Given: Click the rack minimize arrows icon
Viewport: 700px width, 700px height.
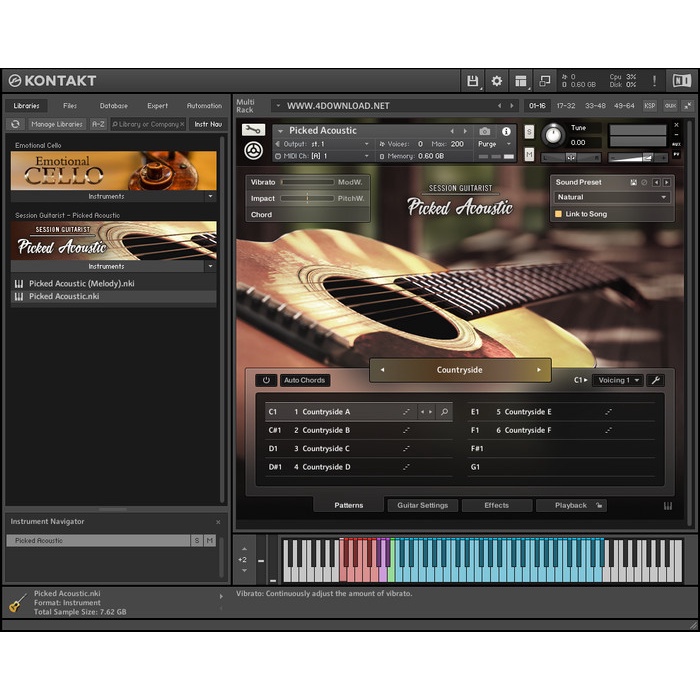Looking at the screenshot, I should (688, 106).
